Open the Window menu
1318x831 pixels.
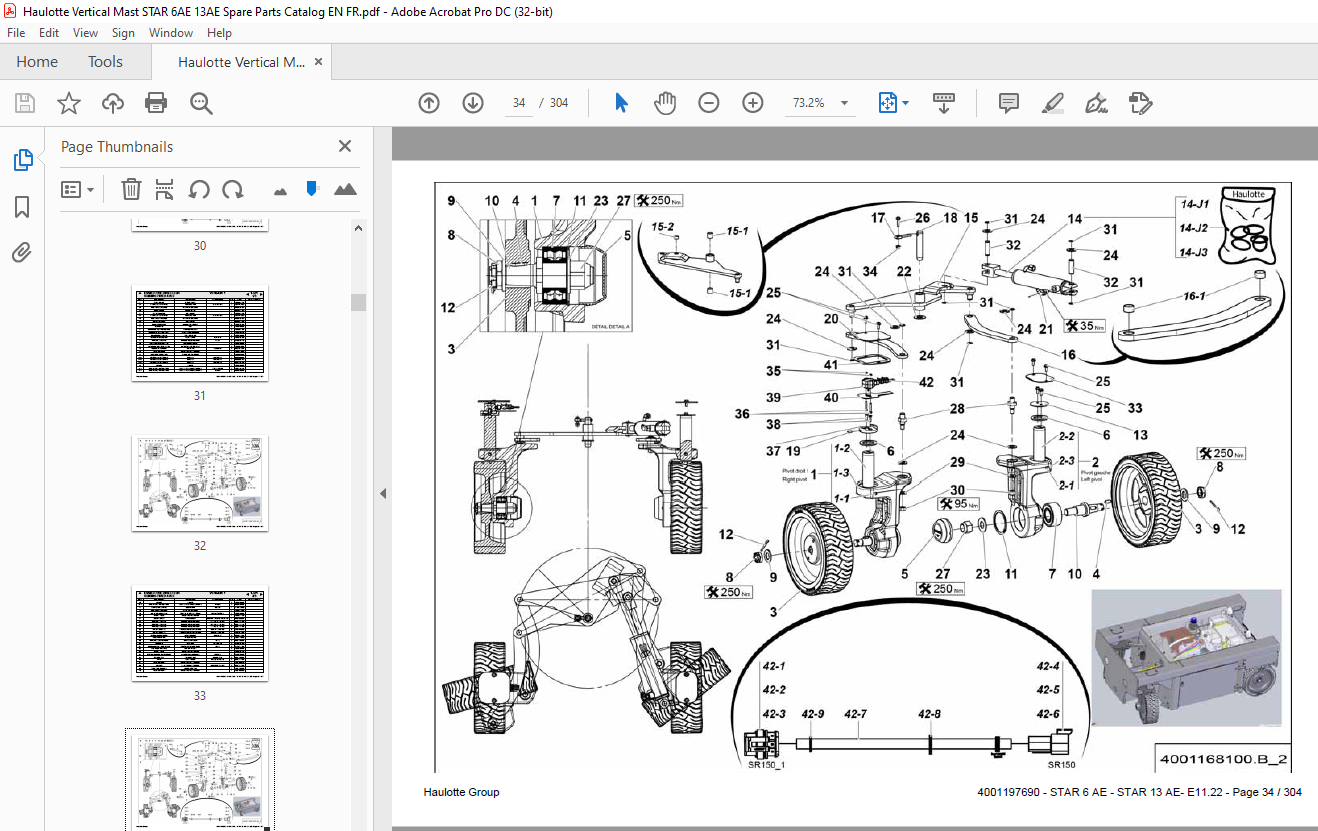click(171, 33)
